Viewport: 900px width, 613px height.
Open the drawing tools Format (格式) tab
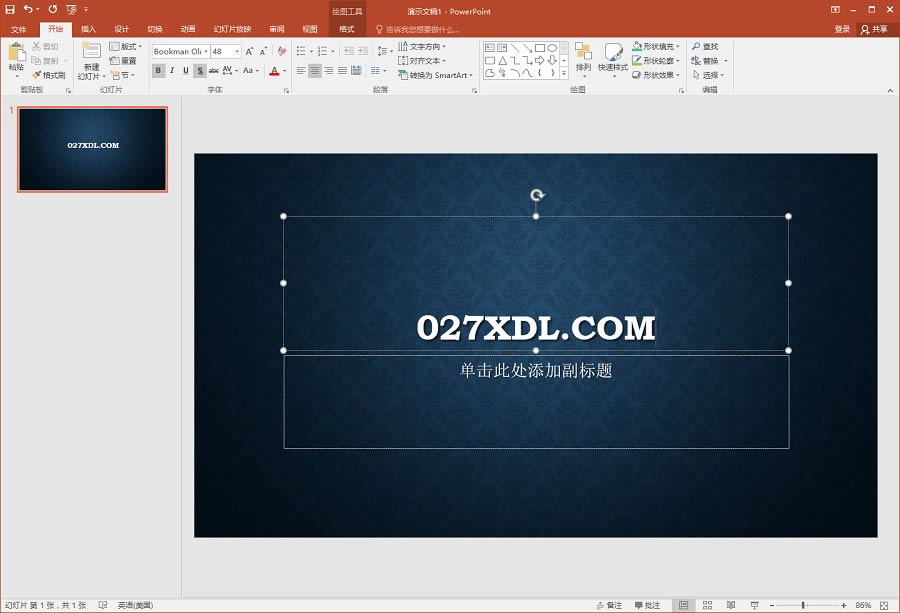click(347, 29)
